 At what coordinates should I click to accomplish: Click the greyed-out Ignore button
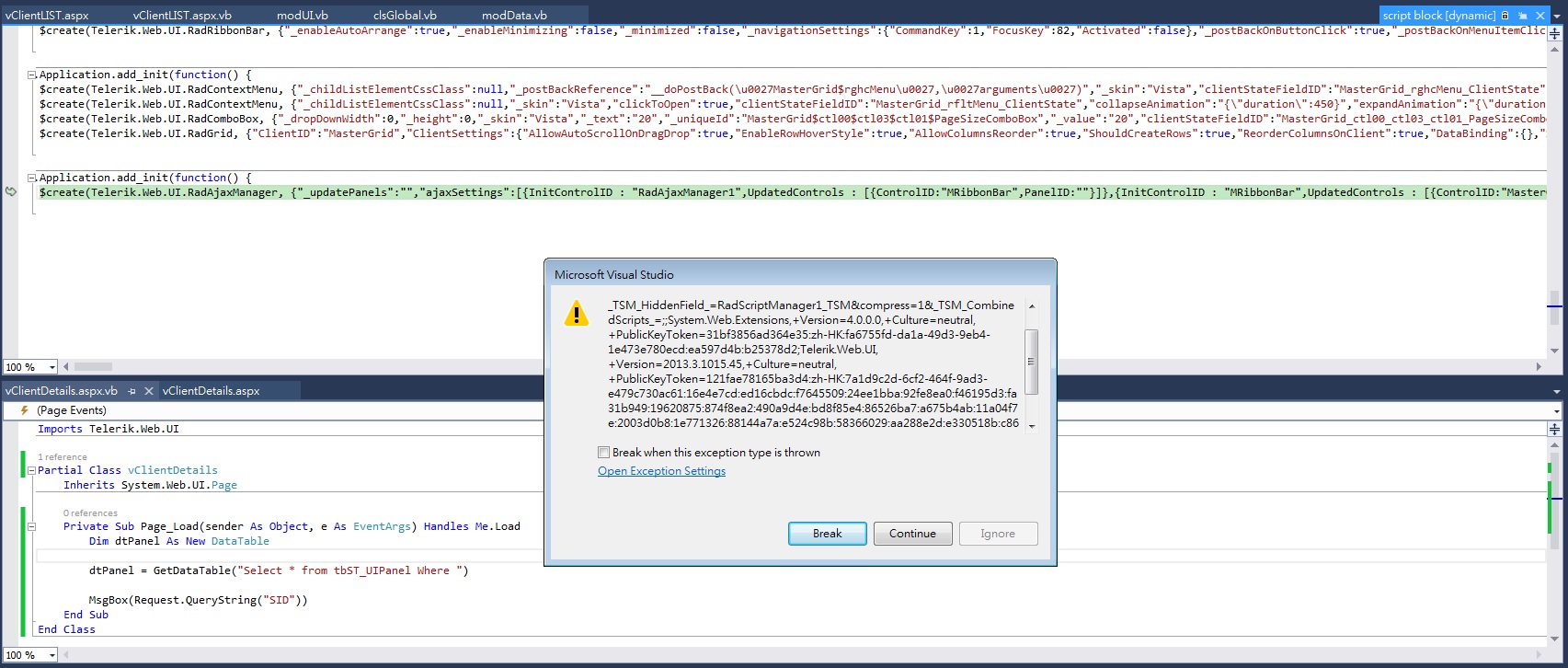998,534
